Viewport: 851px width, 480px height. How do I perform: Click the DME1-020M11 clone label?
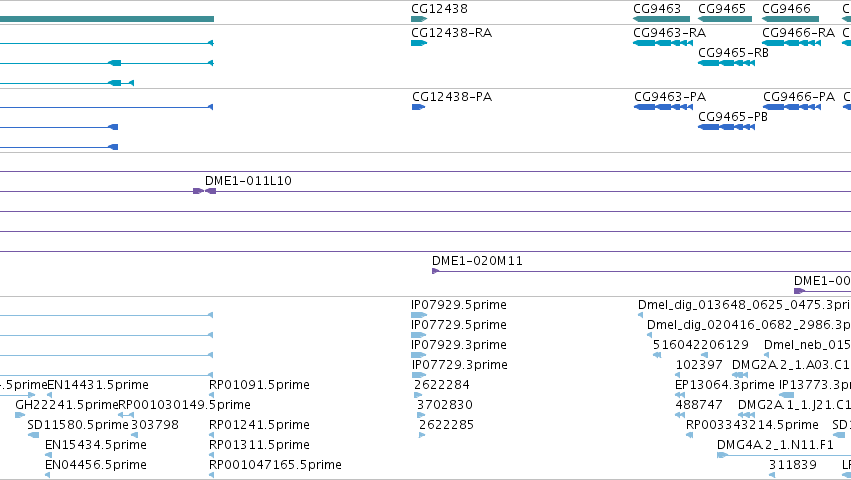pos(477,261)
